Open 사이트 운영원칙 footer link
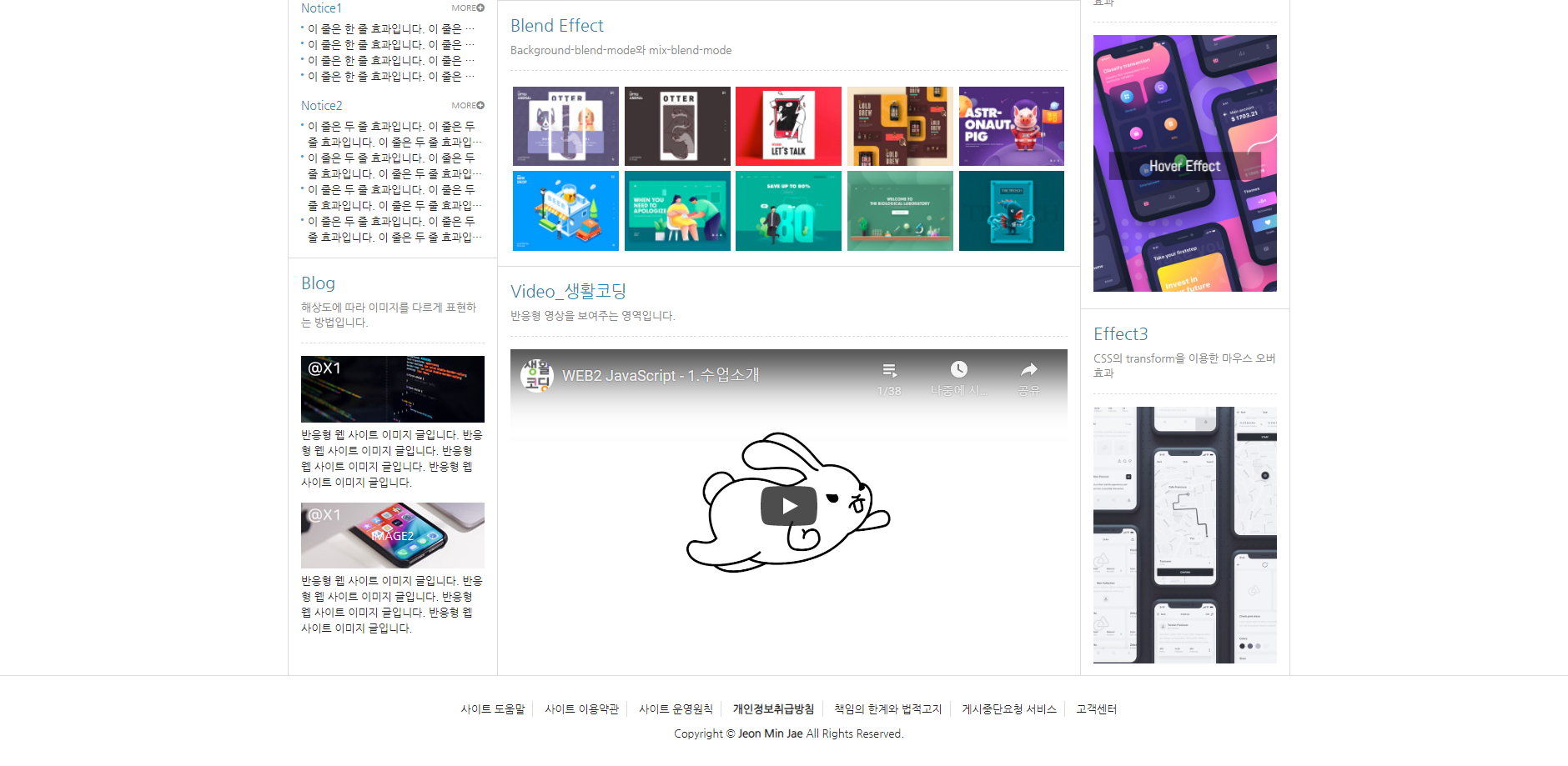This screenshot has width=1568, height=766. [676, 709]
